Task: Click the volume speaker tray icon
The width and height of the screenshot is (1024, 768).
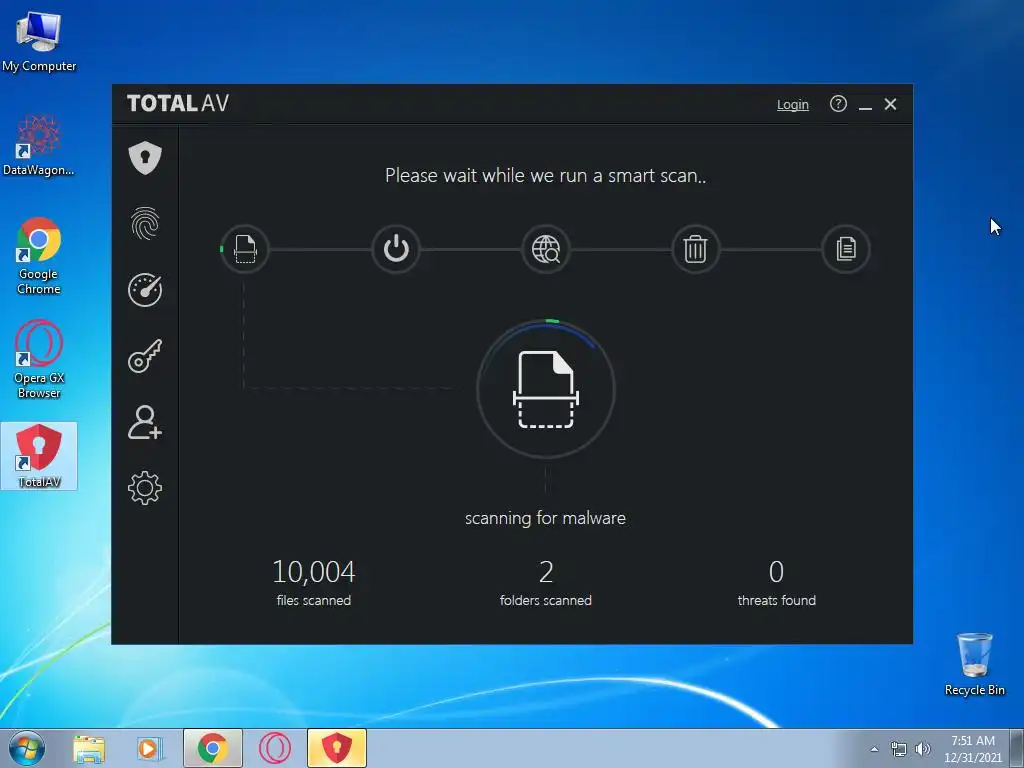Action: 923,749
